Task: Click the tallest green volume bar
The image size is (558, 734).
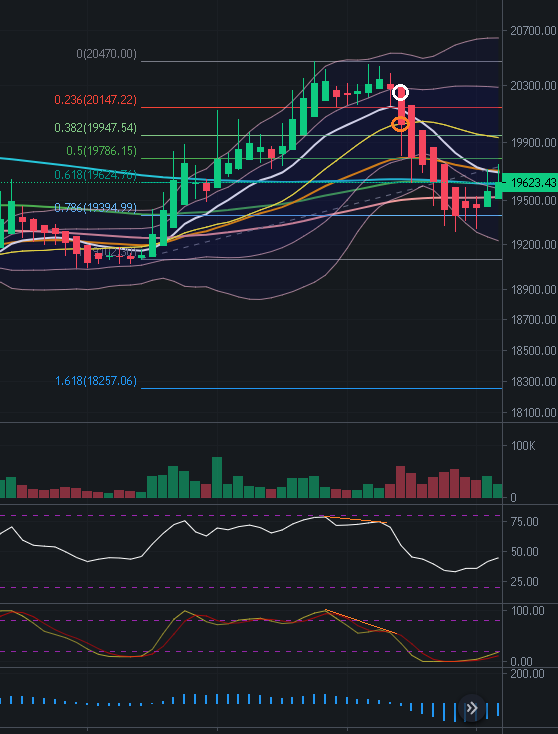Action: pyautogui.click(x=217, y=477)
